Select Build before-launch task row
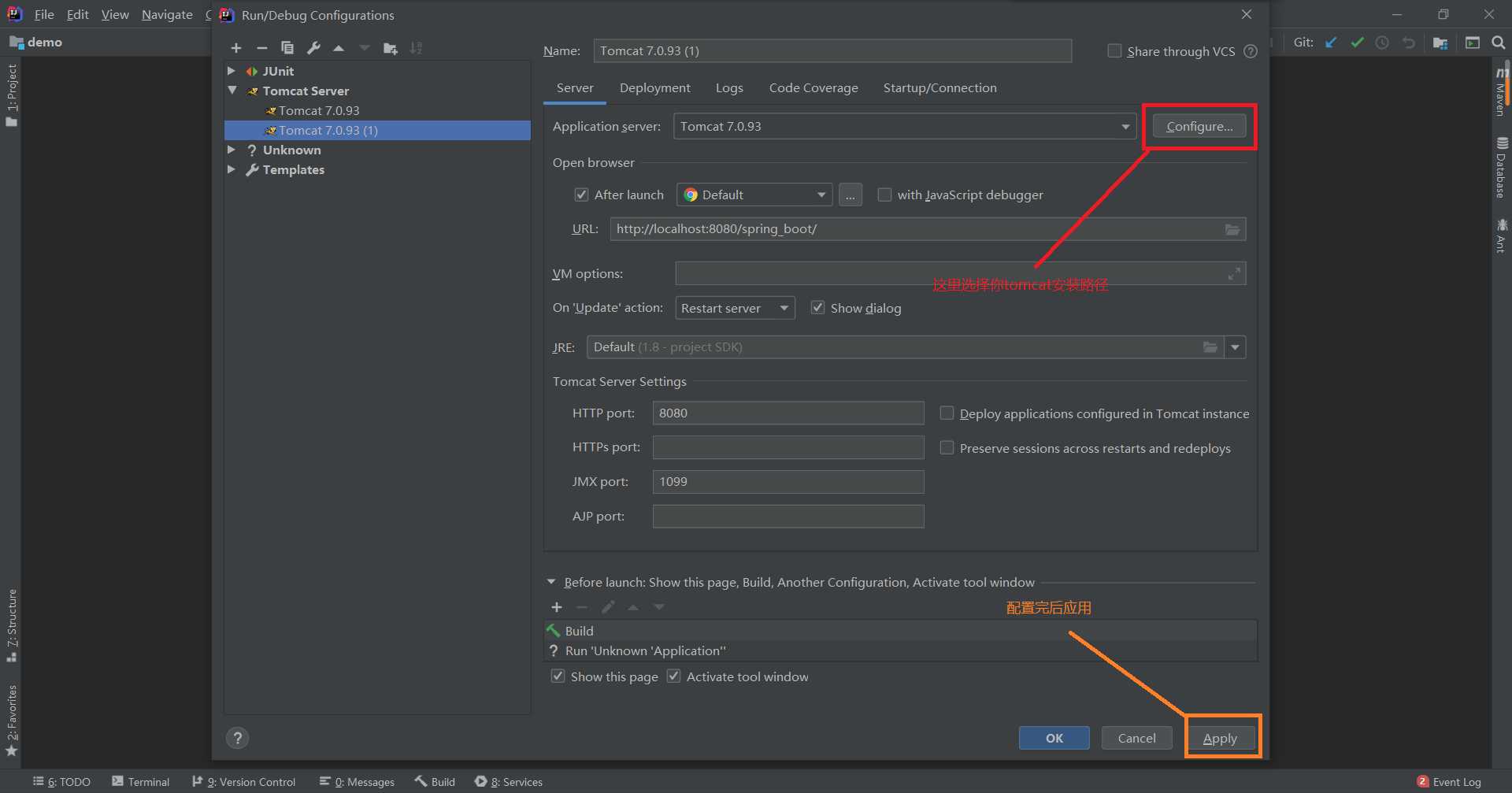 pos(901,631)
